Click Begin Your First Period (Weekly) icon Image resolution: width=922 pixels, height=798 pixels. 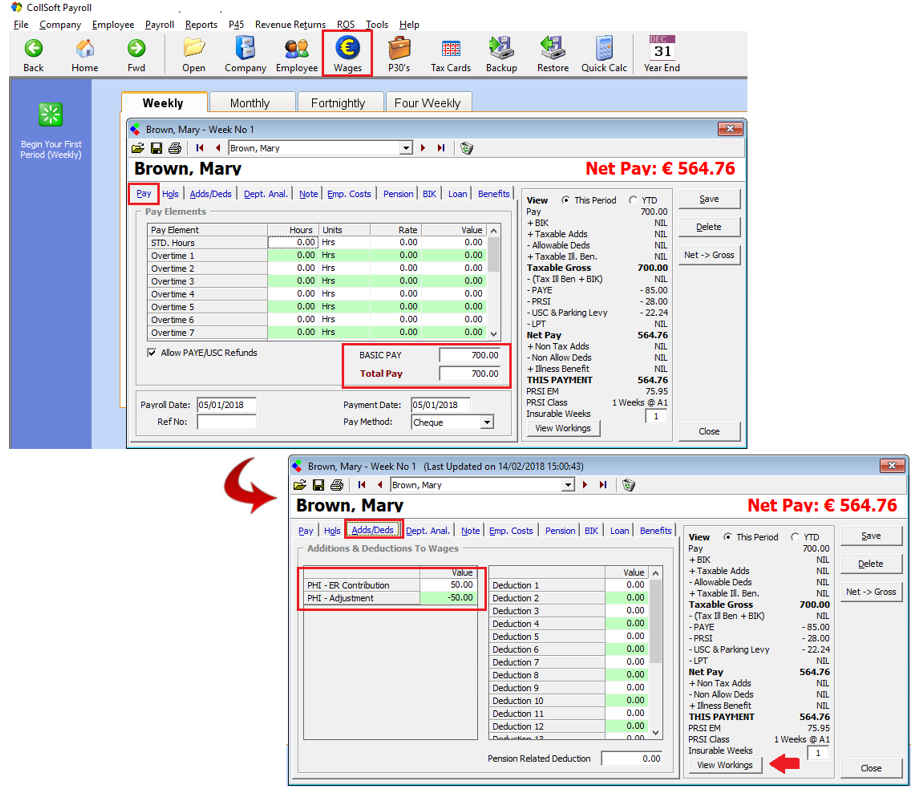[51, 115]
